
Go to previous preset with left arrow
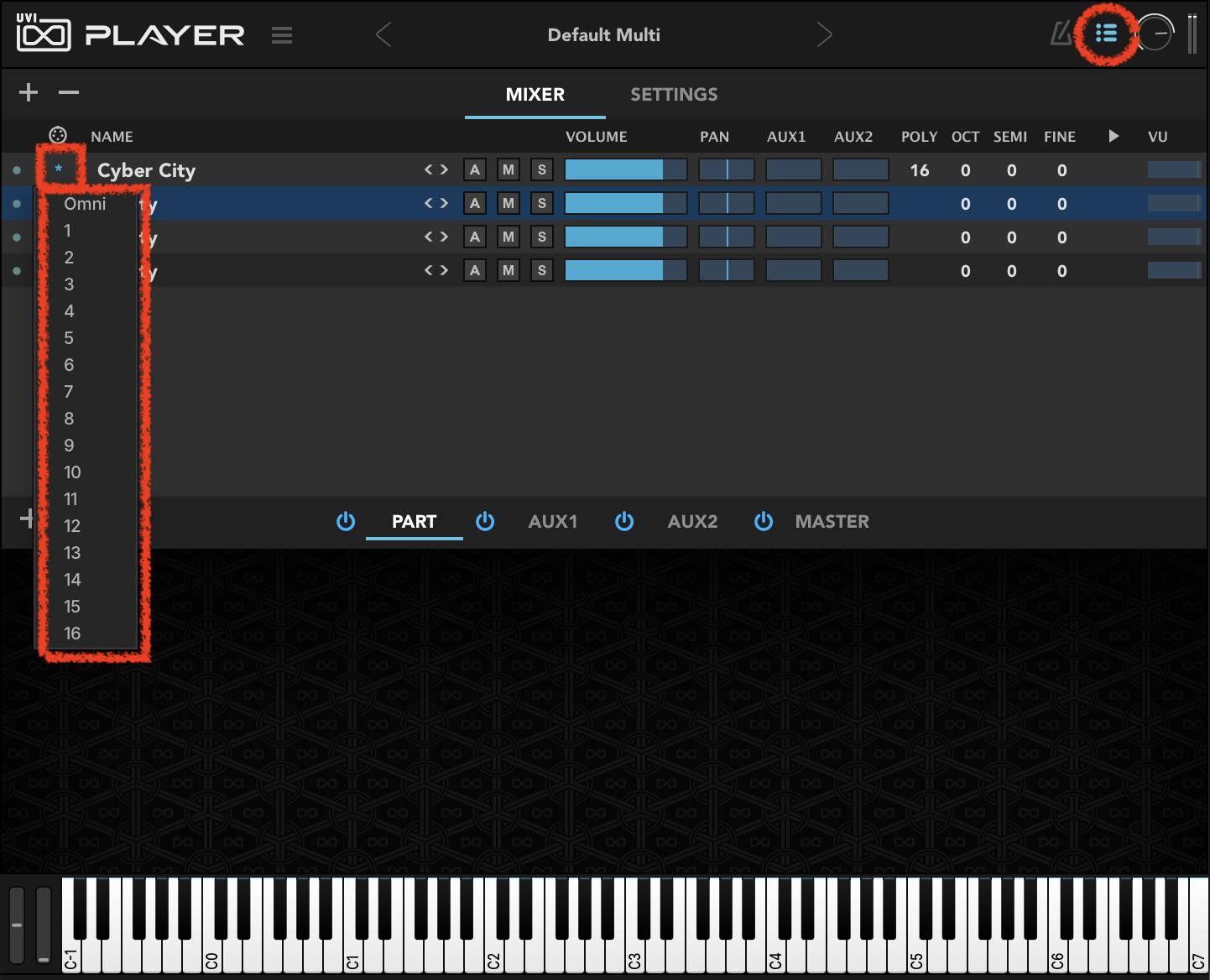[383, 34]
